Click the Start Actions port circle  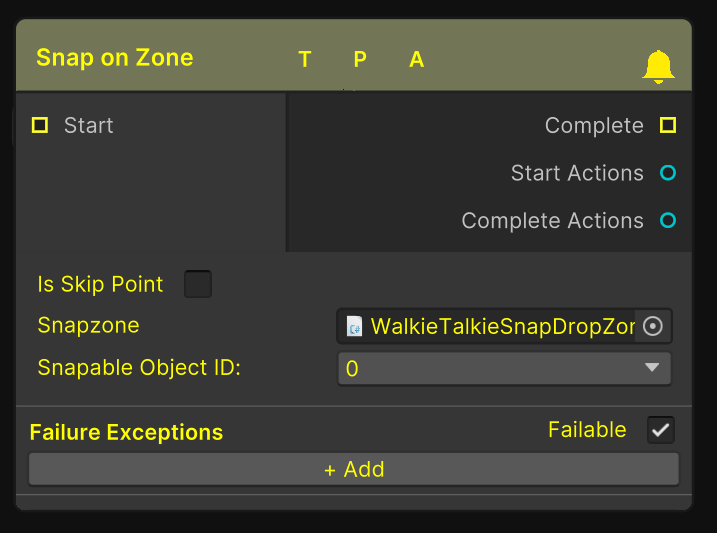pyautogui.click(x=668, y=173)
